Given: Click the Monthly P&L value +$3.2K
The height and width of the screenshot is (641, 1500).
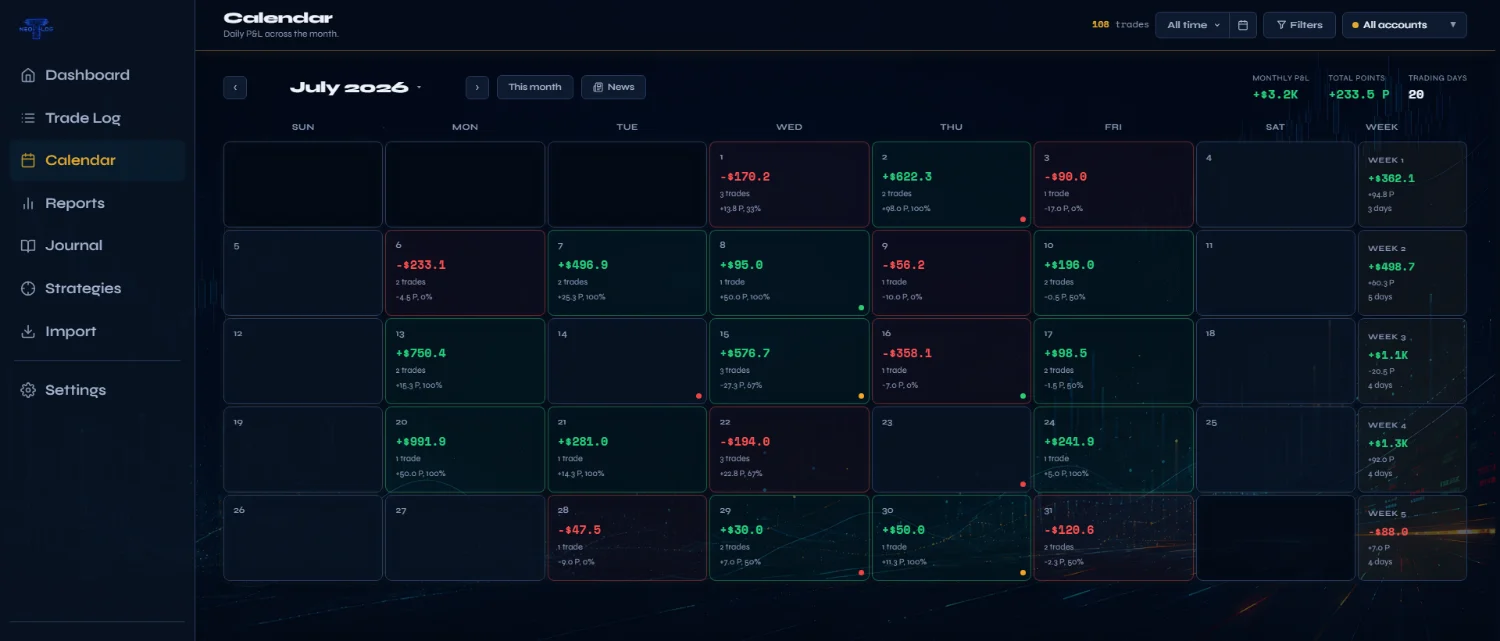Looking at the screenshot, I should point(1275,95).
